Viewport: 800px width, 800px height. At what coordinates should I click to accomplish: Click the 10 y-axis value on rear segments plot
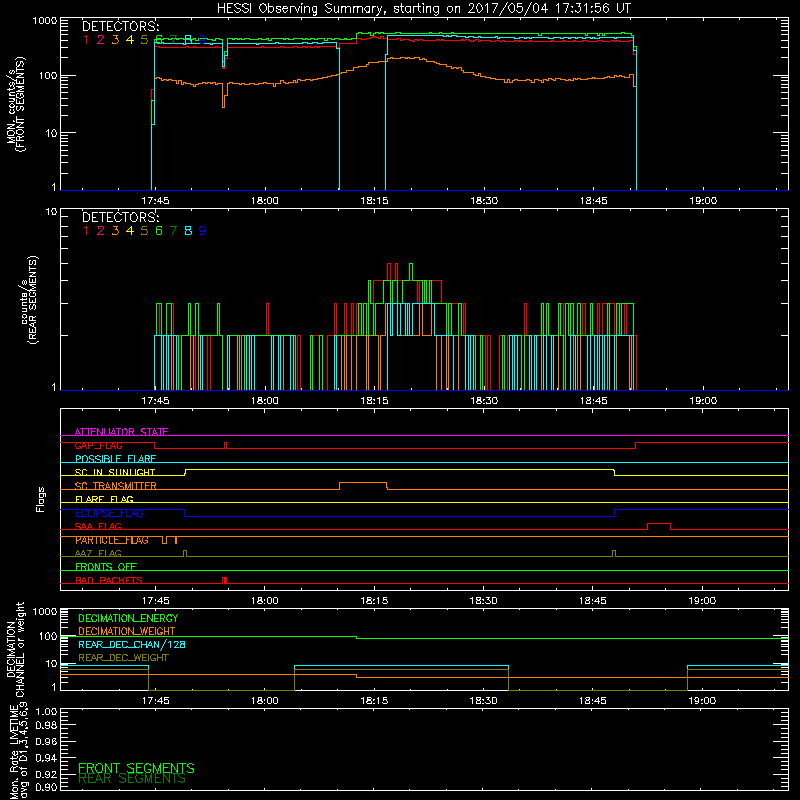(52, 211)
